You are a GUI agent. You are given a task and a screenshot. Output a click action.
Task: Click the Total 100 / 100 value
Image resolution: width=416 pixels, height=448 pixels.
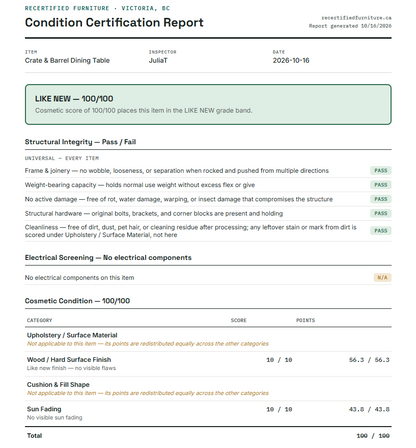pyautogui.click(x=373, y=436)
